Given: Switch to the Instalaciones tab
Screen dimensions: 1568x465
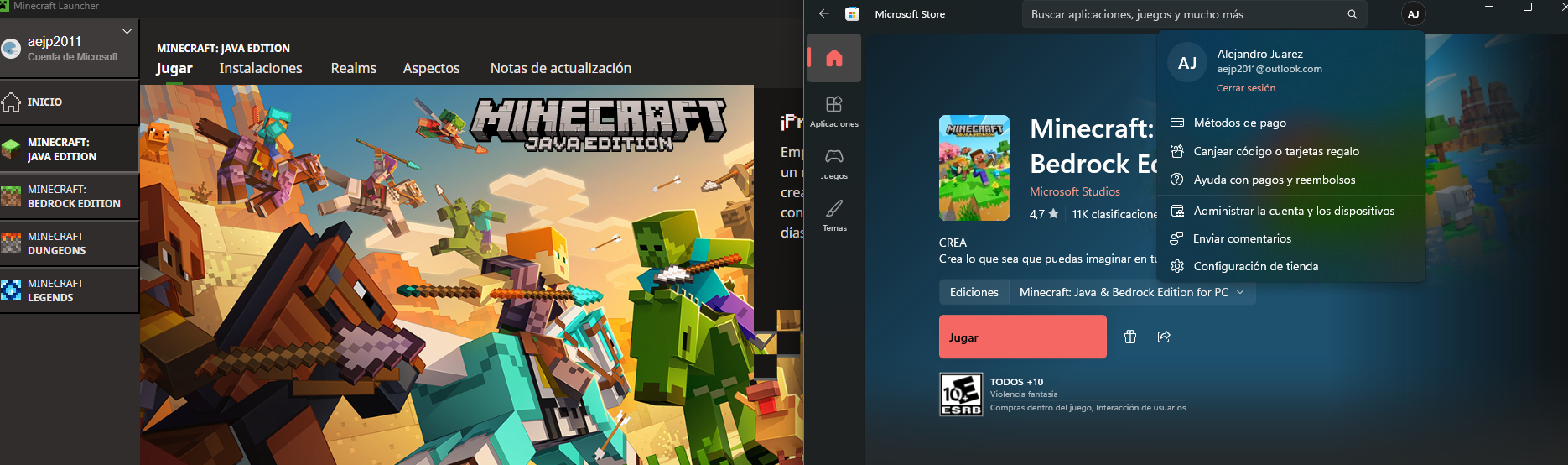Looking at the screenshot, I should coord(261,68).
